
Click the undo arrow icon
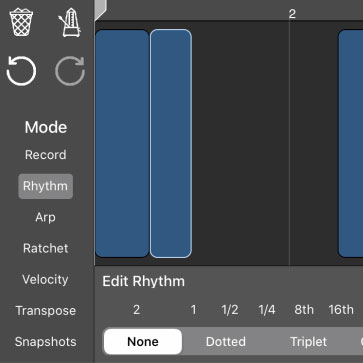(x=21, y=71)
